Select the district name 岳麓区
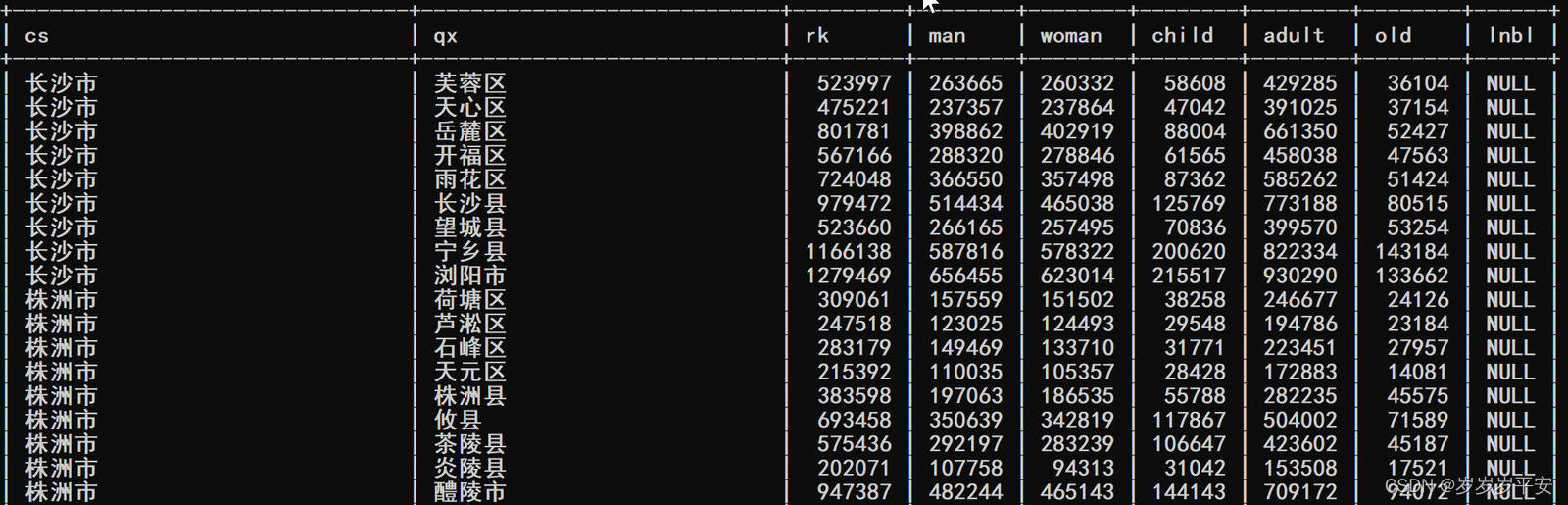The image size is (1568, 505). (470, 131)
